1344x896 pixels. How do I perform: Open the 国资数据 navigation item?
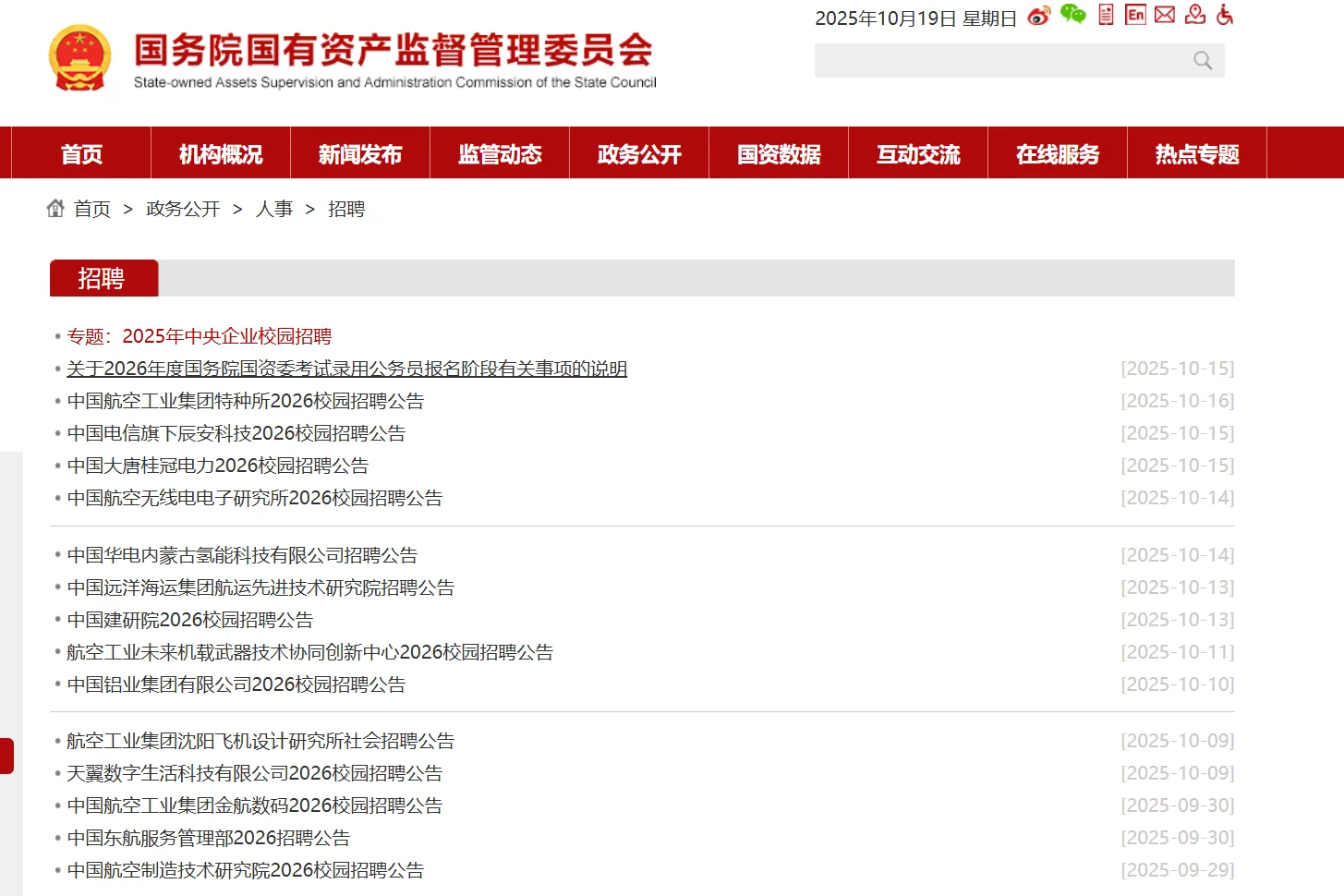(x=779, y=153)
